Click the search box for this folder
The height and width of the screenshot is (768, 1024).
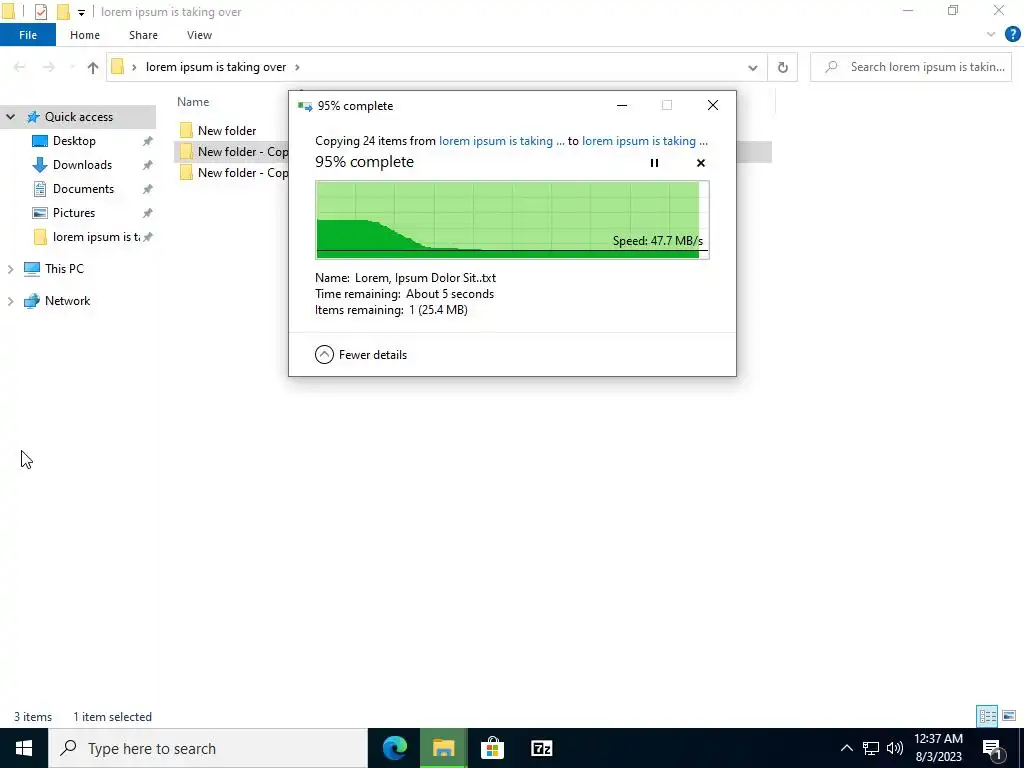coord(911,67)
